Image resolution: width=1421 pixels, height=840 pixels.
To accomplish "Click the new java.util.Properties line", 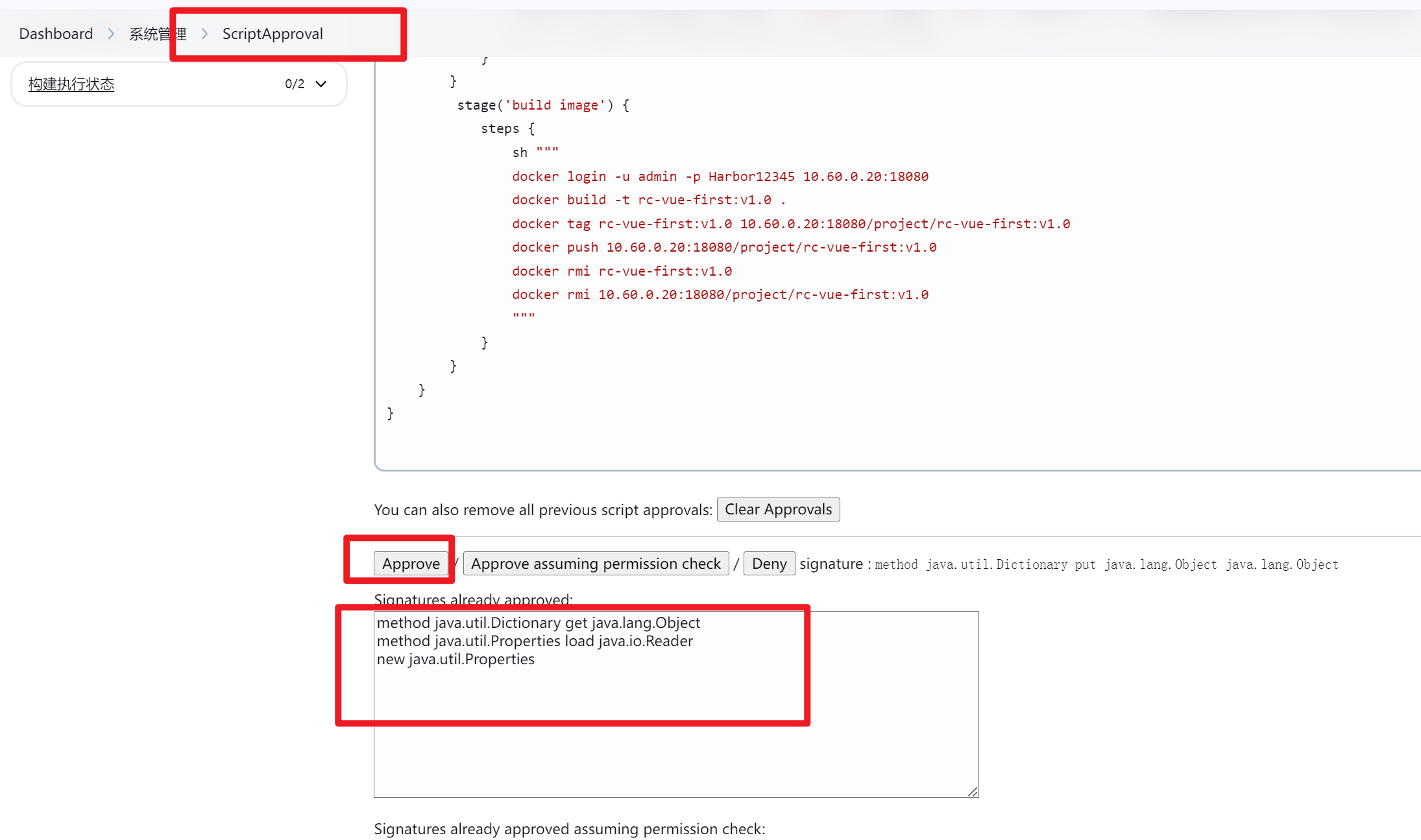I will click(x=455, y=659).
